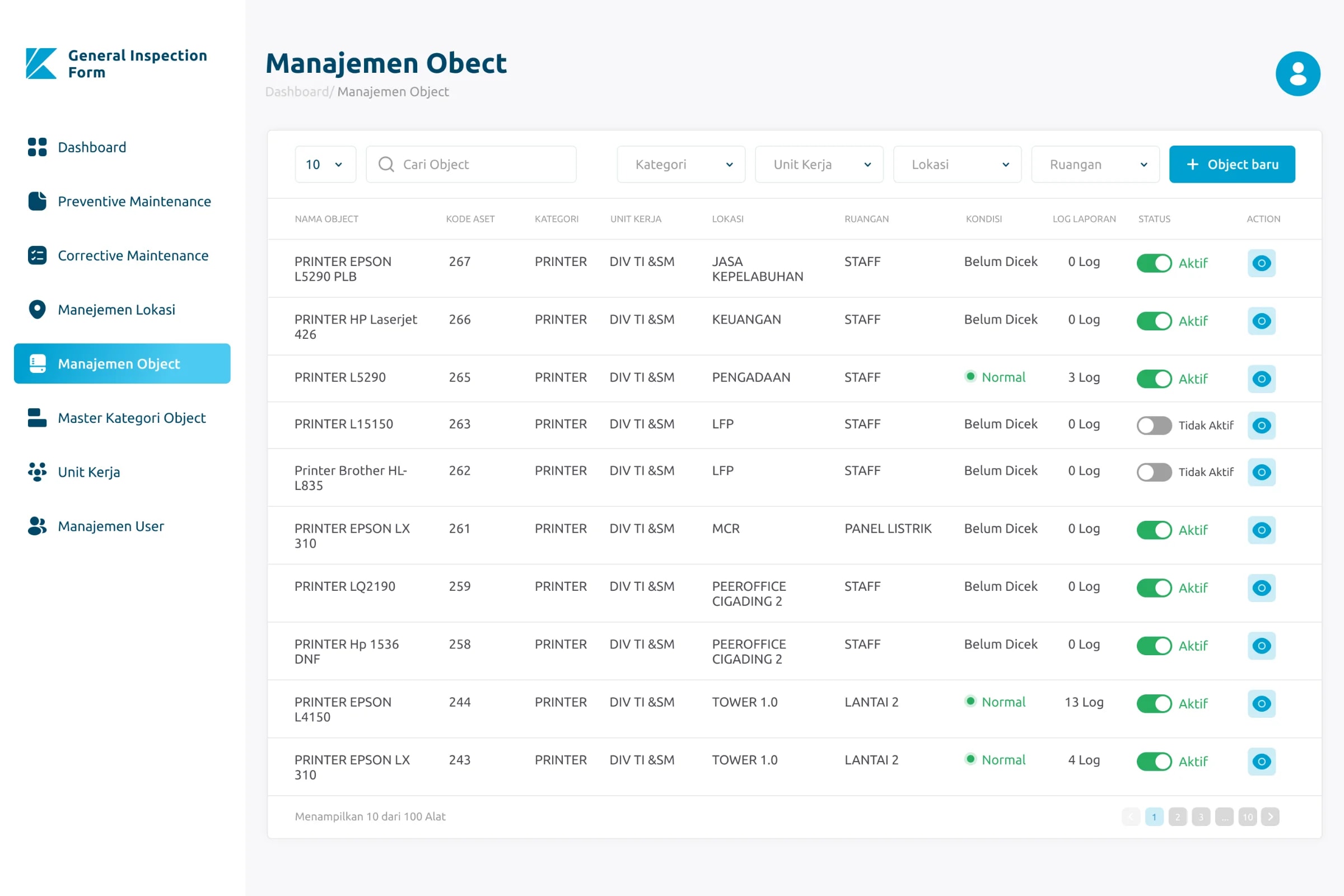Go to page 2 in pagination
The height and width of the screenshot is (896, 1344).
pyautogui.click(x=1177, y=816)
